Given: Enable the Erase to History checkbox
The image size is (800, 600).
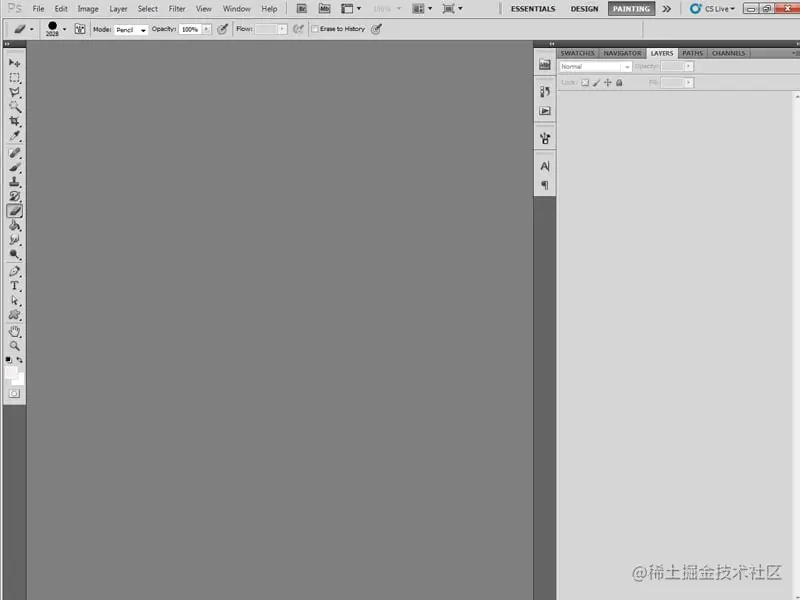Looking at the screenshot, I should pyautogui.click(x=315, y=28).
